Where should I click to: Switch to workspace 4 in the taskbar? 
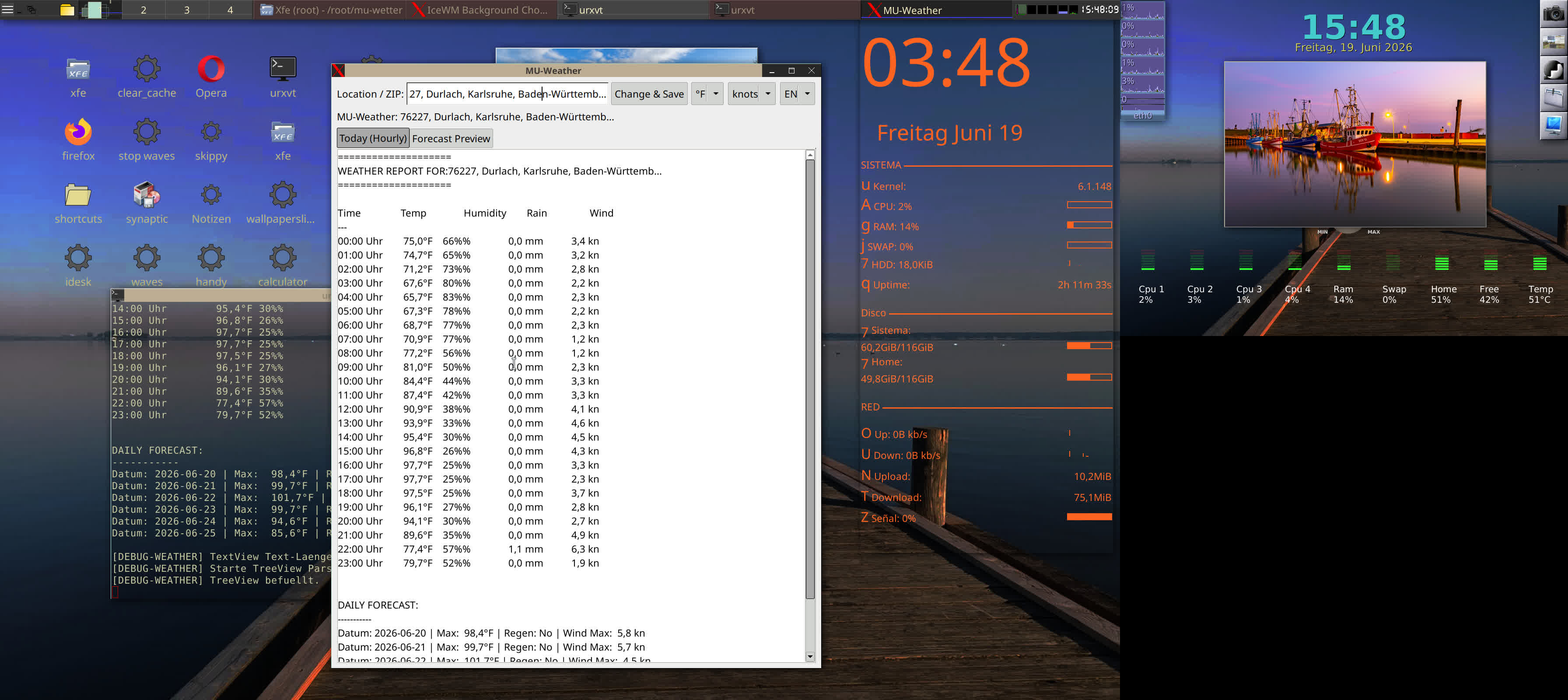point(230,10)
